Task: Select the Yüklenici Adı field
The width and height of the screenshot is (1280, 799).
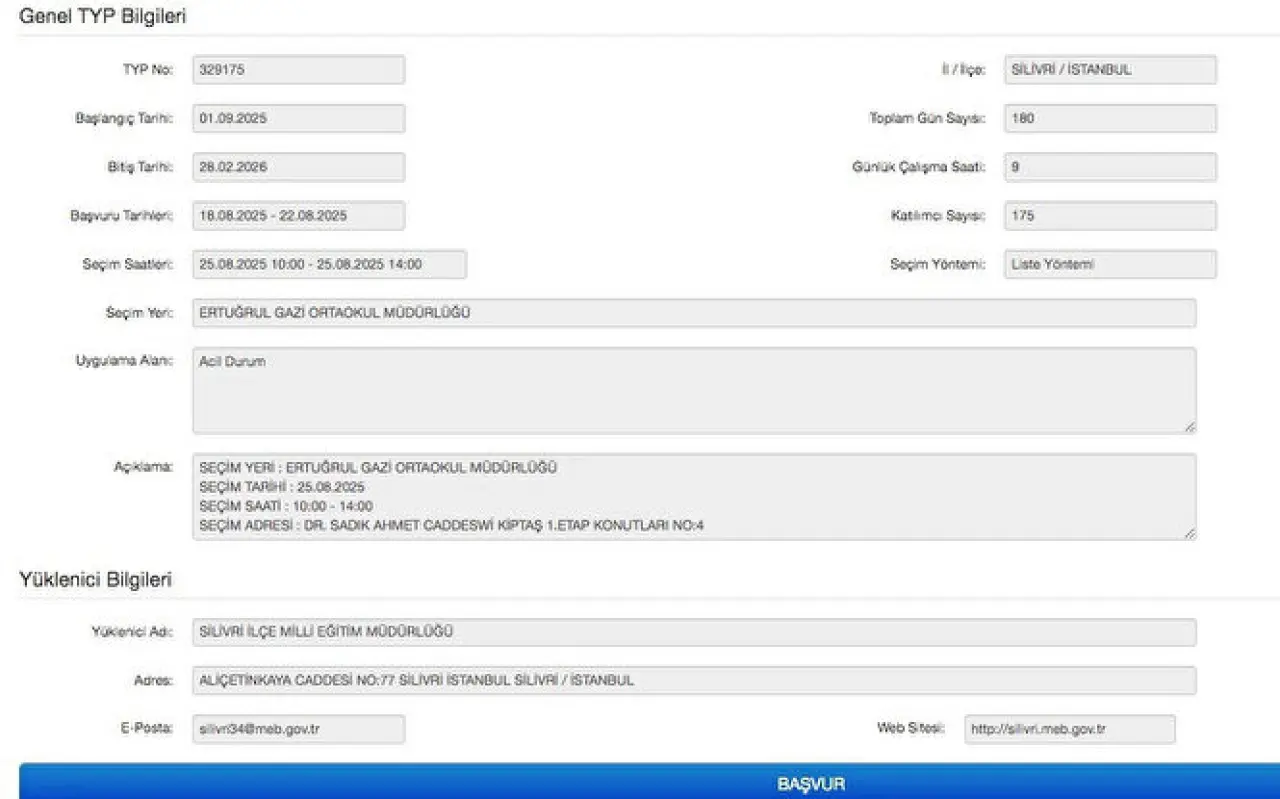Action: [694, 632]
